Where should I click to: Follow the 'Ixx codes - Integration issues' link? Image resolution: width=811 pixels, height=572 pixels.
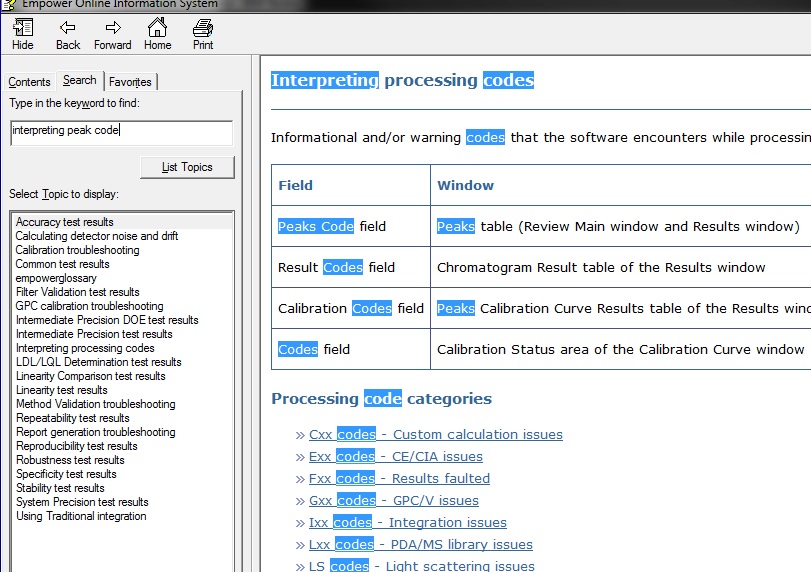(408, 522)
